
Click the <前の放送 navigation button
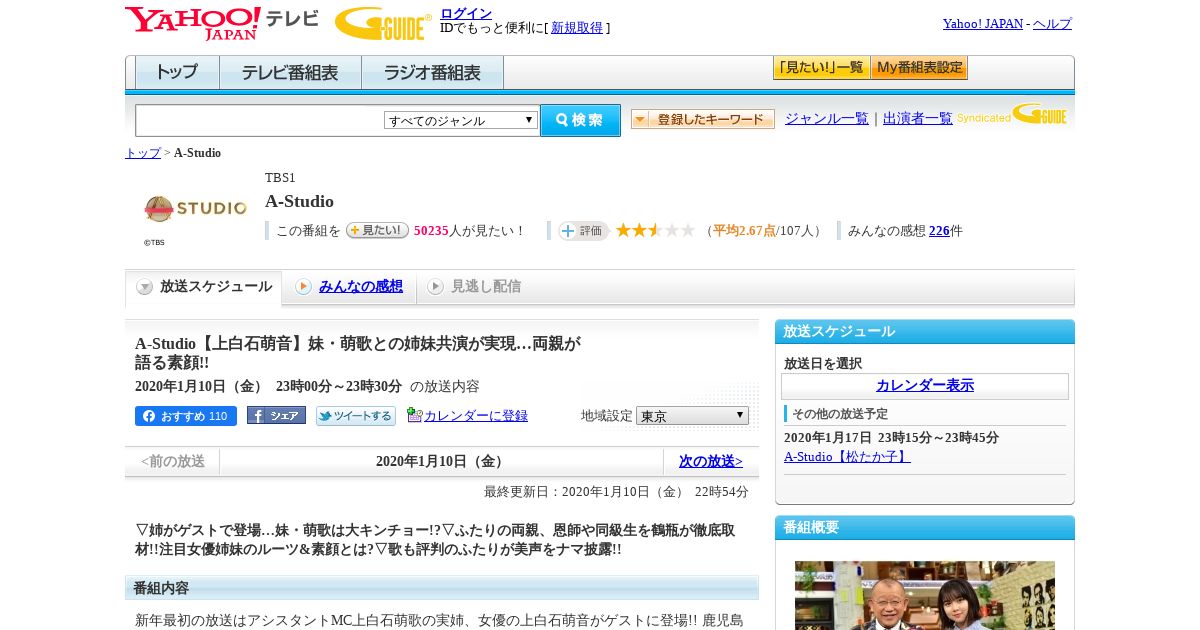173,462
